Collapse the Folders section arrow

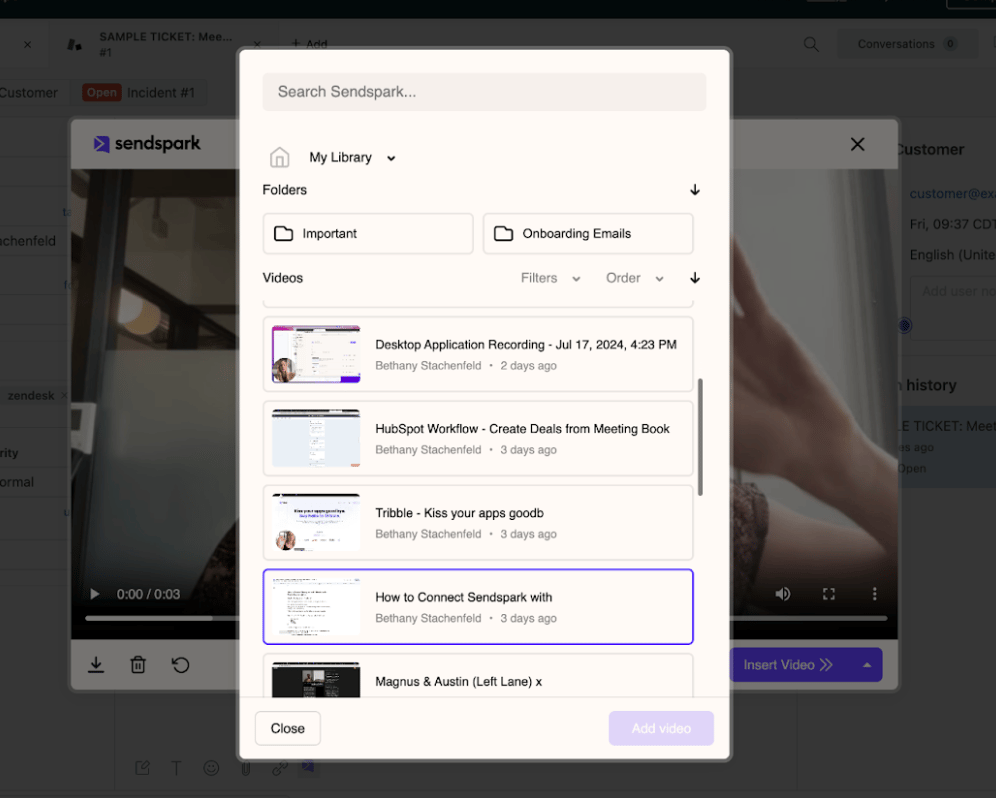[x=695, y=190]
